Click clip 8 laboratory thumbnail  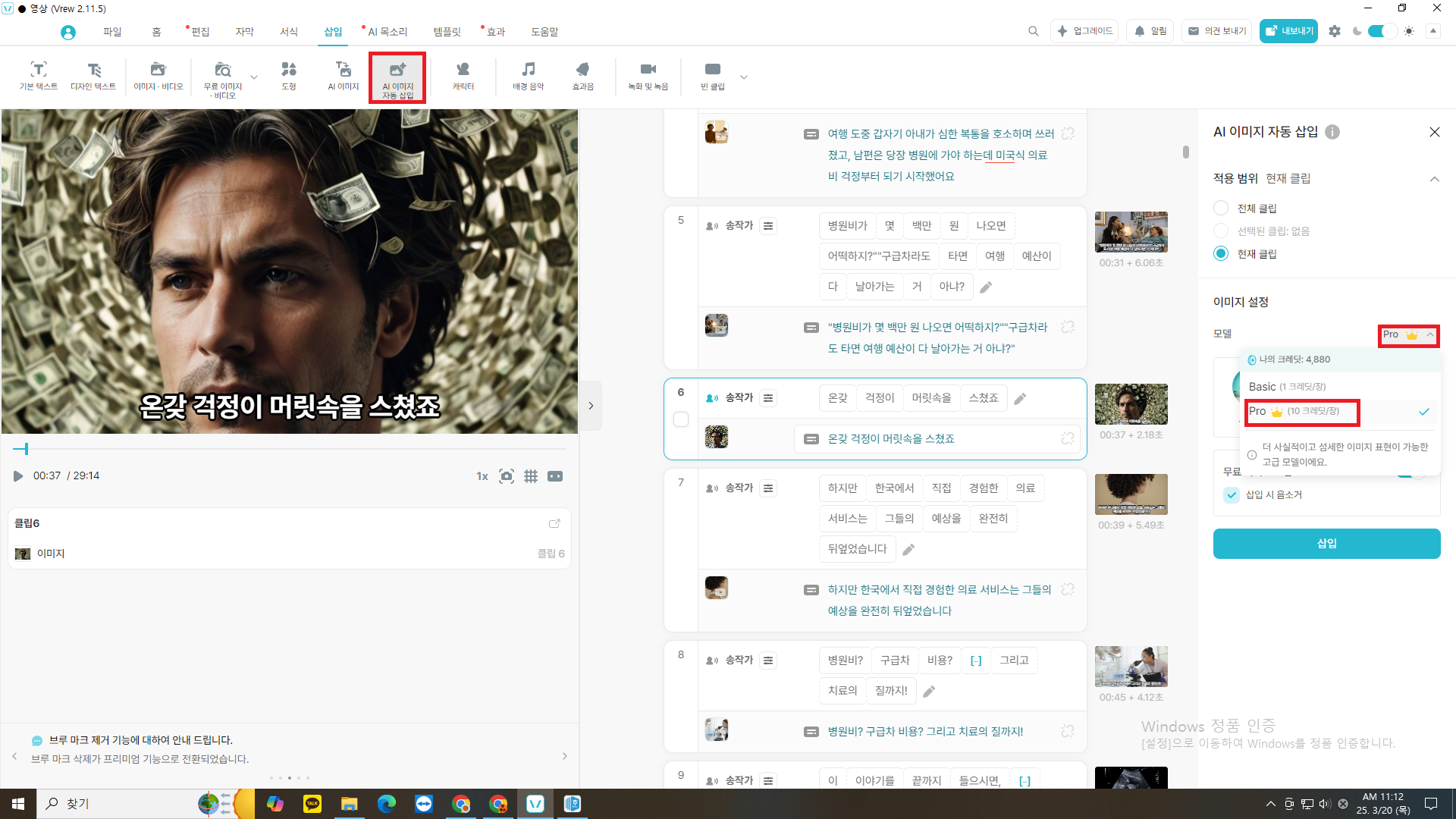[1131, 666]
